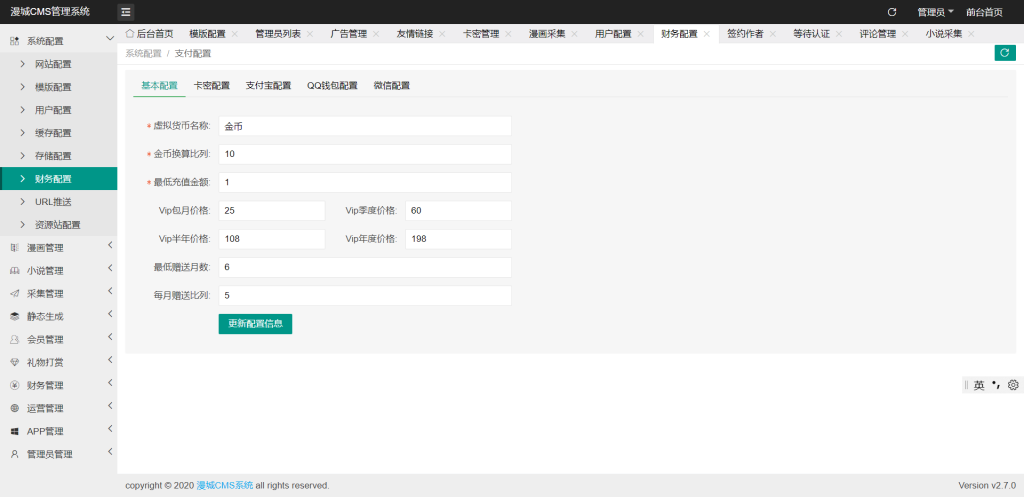Open the 管理员 dropdown menu
The width and height of the screenshot is (1024, 497).
935,12
